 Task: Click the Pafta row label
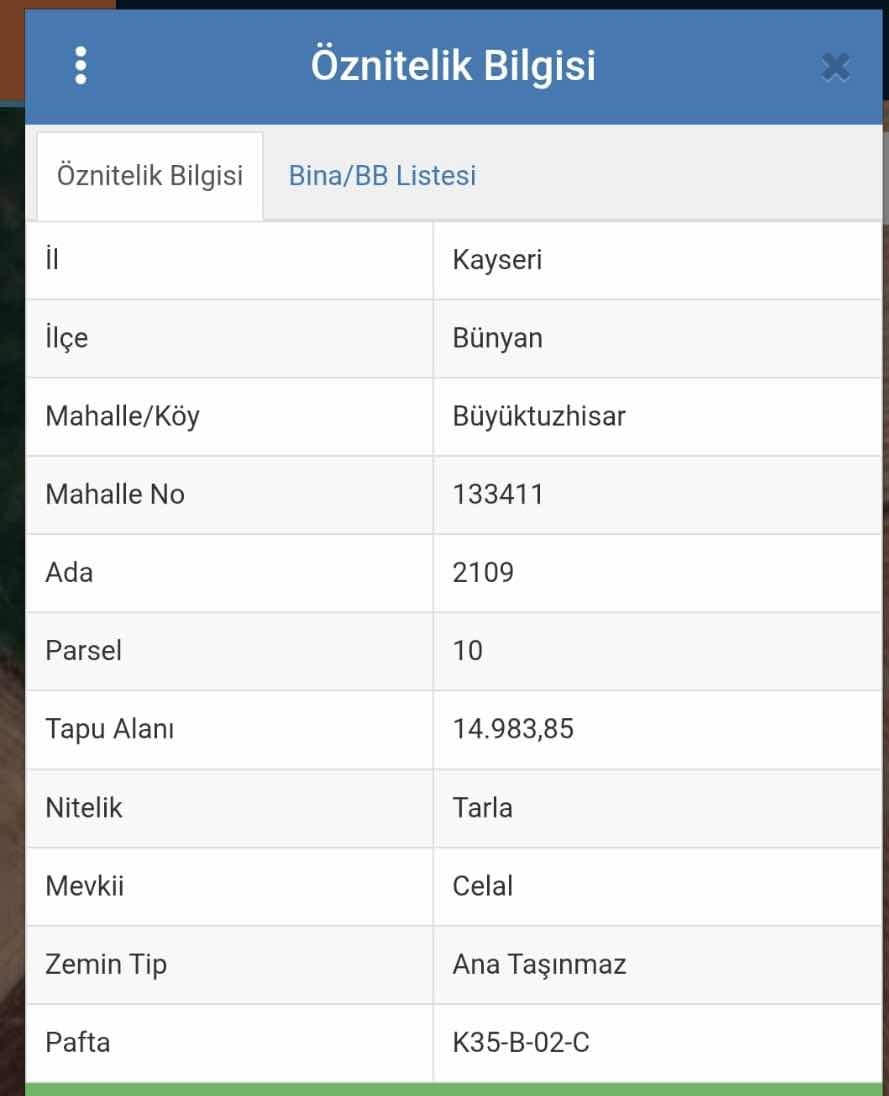pyautogui.click(x=78, y=1043)
